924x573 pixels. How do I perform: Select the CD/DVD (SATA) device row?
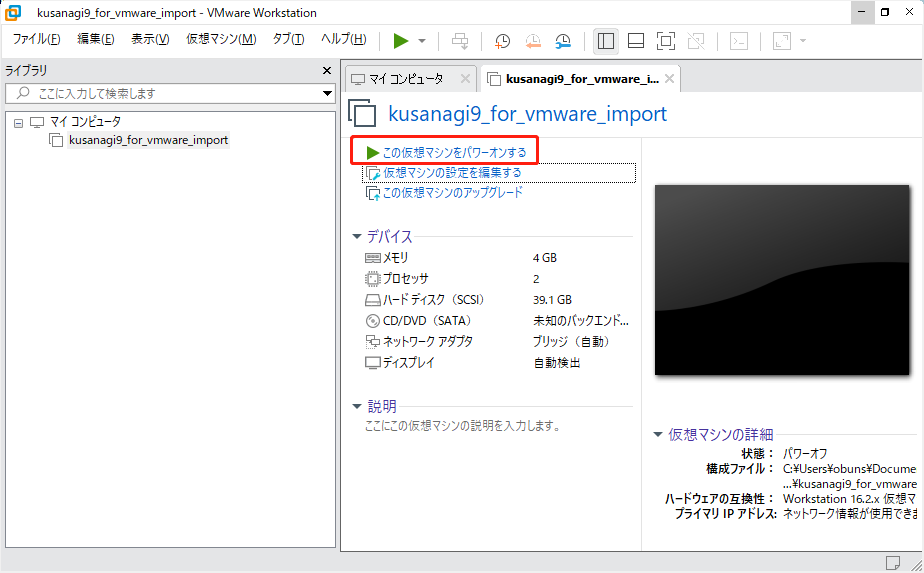(498, 321)
